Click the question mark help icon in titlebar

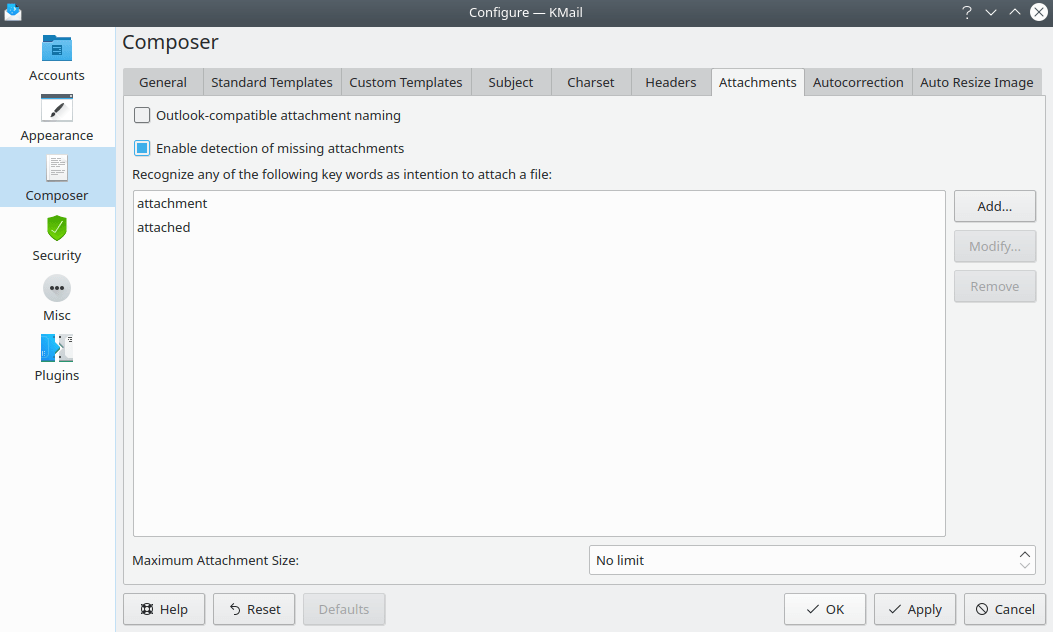point(966,12)
